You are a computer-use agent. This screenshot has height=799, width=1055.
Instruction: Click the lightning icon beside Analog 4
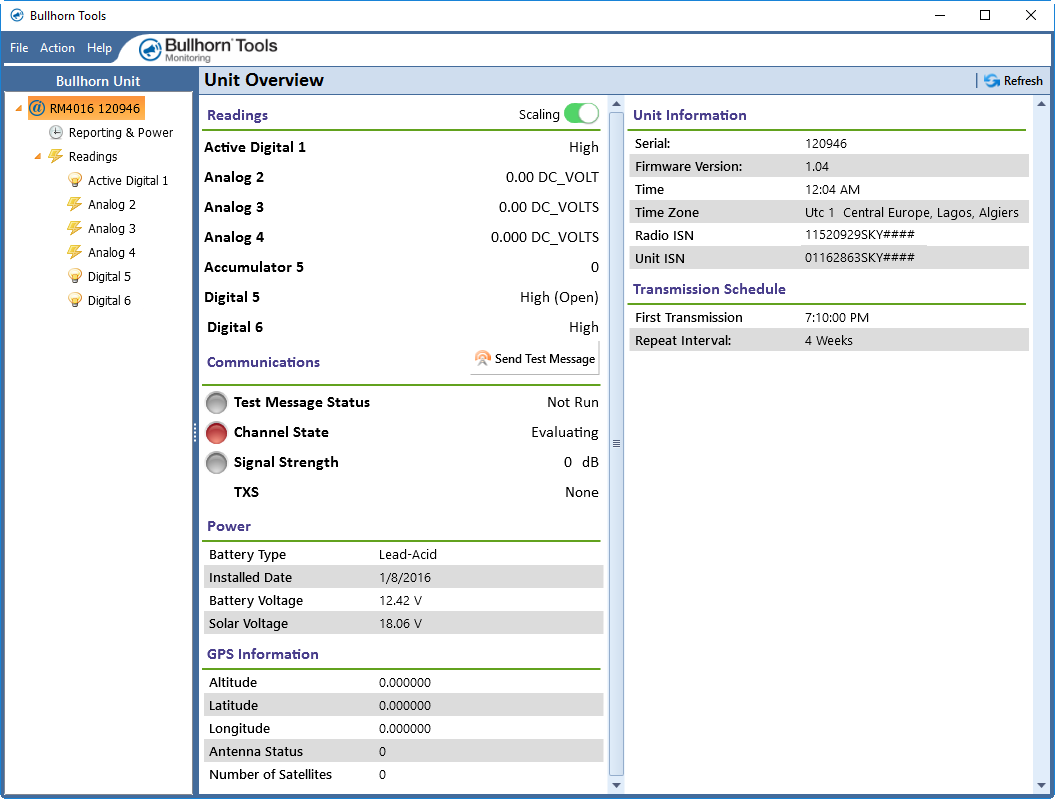pos(75,252)
